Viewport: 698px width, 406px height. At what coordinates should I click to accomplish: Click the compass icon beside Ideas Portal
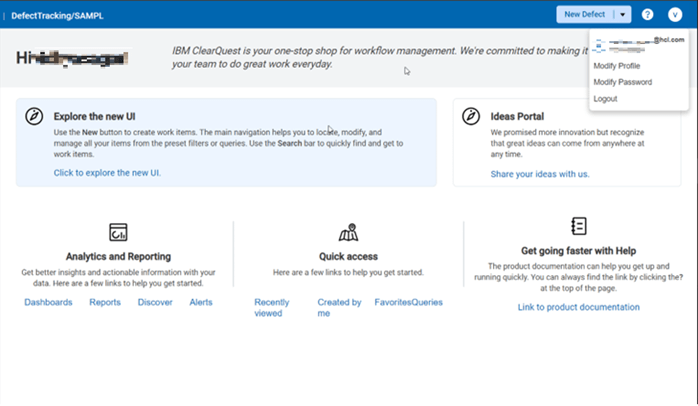click(x=471, y=116)
